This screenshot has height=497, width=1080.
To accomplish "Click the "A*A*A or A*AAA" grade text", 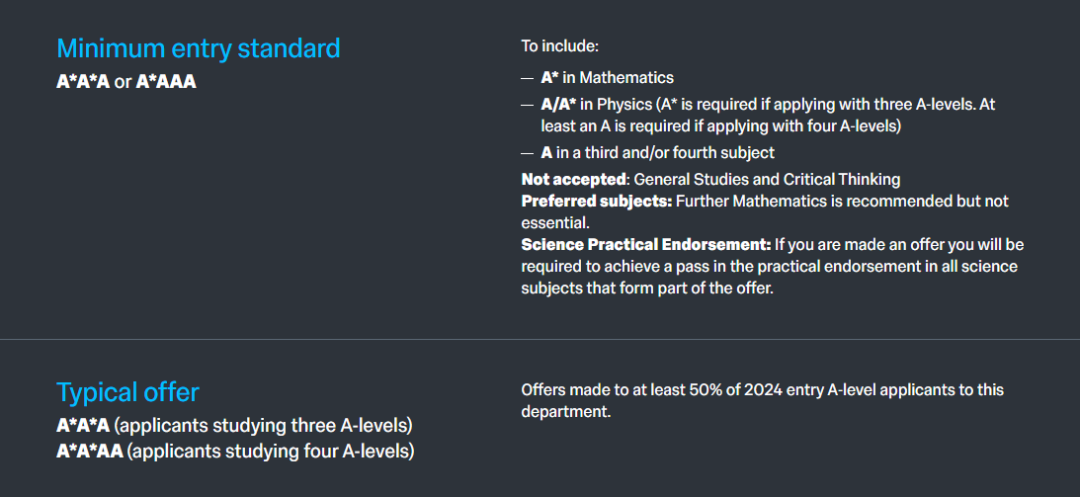I will (126, 82).
